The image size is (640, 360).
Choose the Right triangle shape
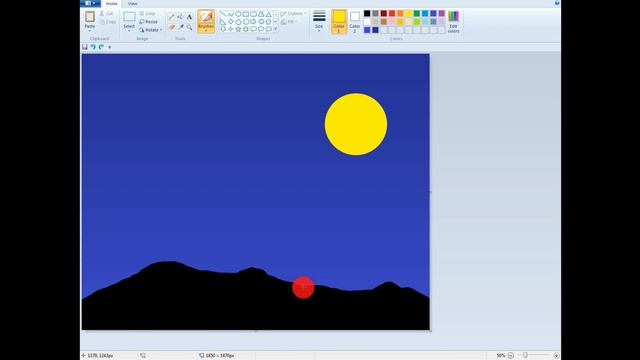pyautogui.click(x=223, y=22)
